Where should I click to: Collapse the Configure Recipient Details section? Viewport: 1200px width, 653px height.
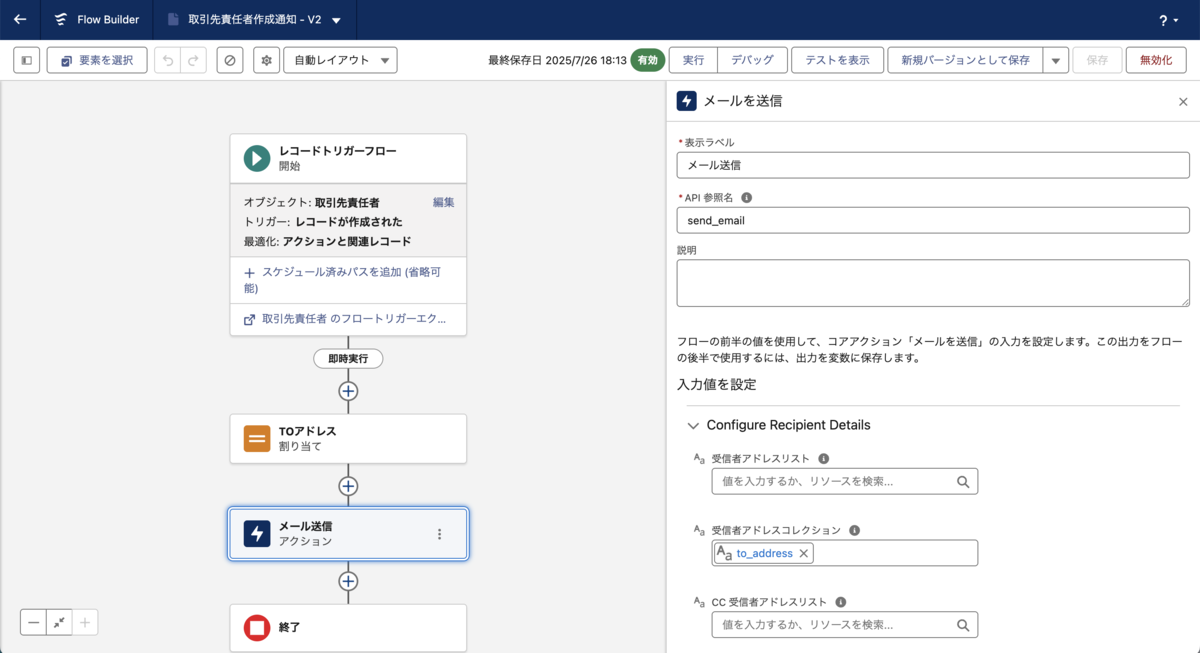(693, 425)
